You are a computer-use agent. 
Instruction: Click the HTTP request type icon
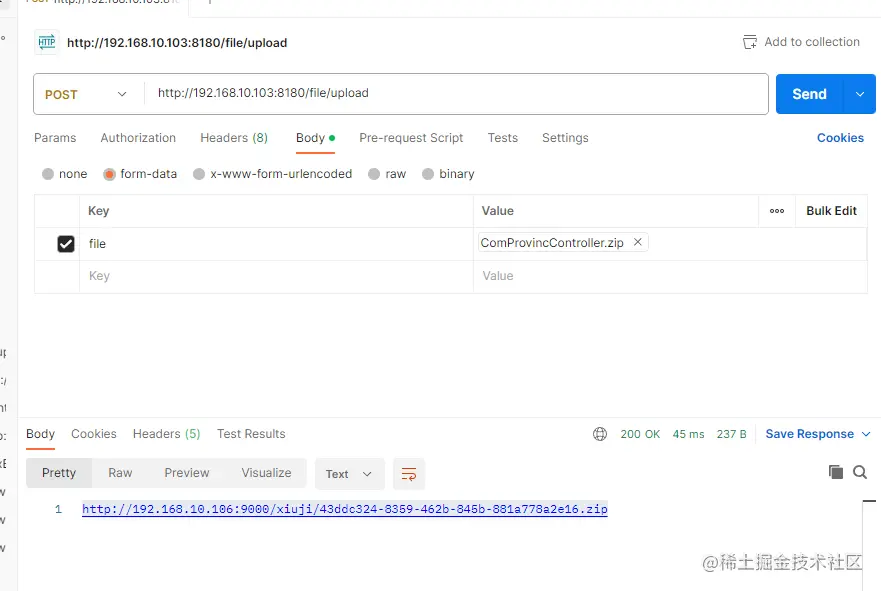point(47,42)
